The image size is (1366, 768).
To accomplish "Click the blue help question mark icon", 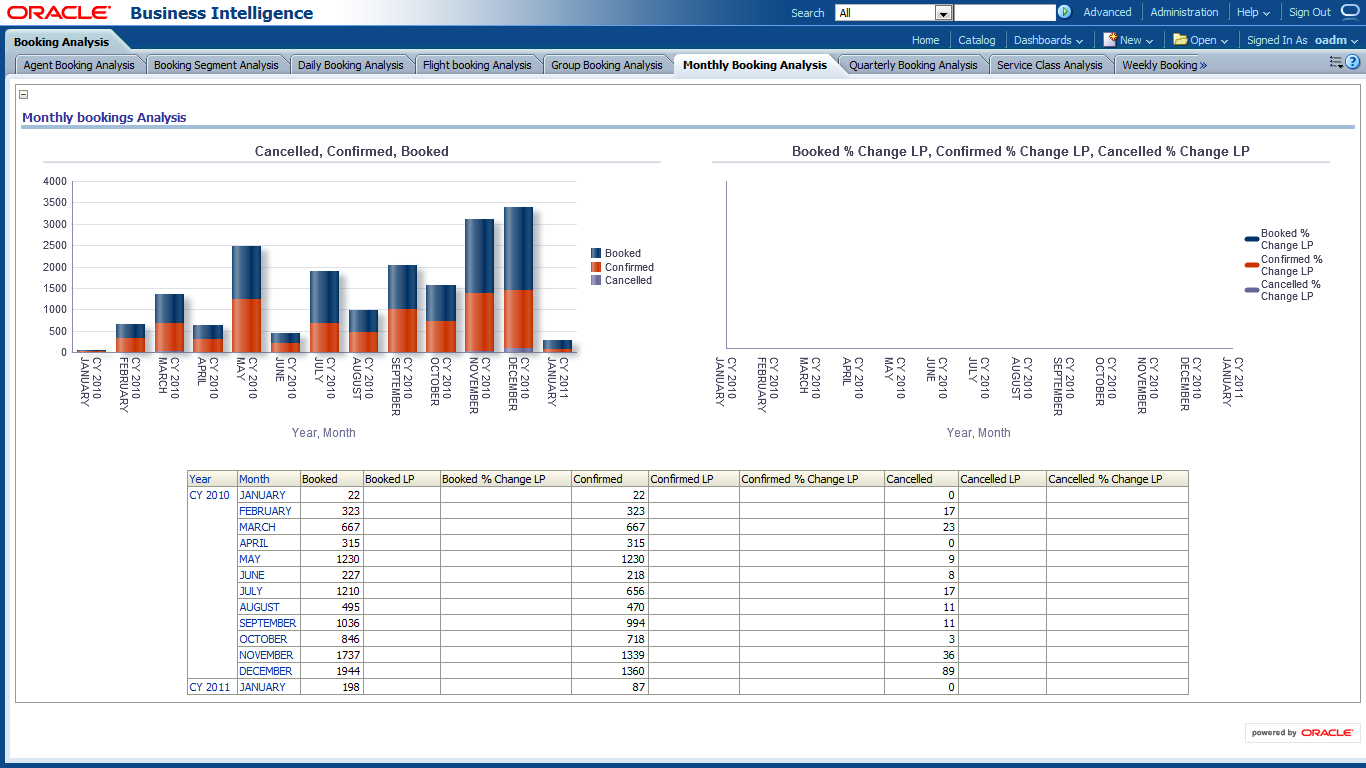I will (x=1352, y=62).
